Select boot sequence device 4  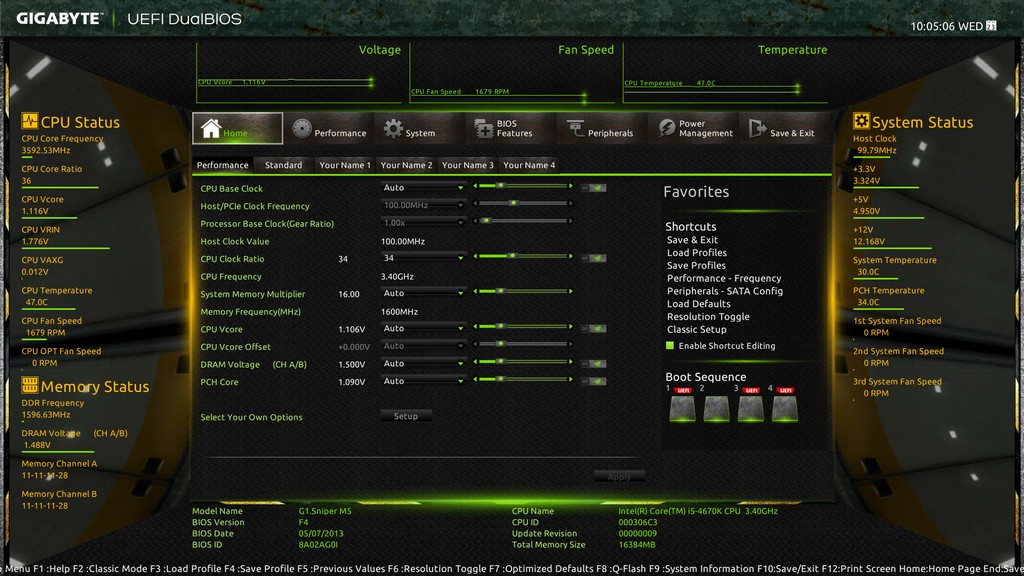[x=784, y=408]
